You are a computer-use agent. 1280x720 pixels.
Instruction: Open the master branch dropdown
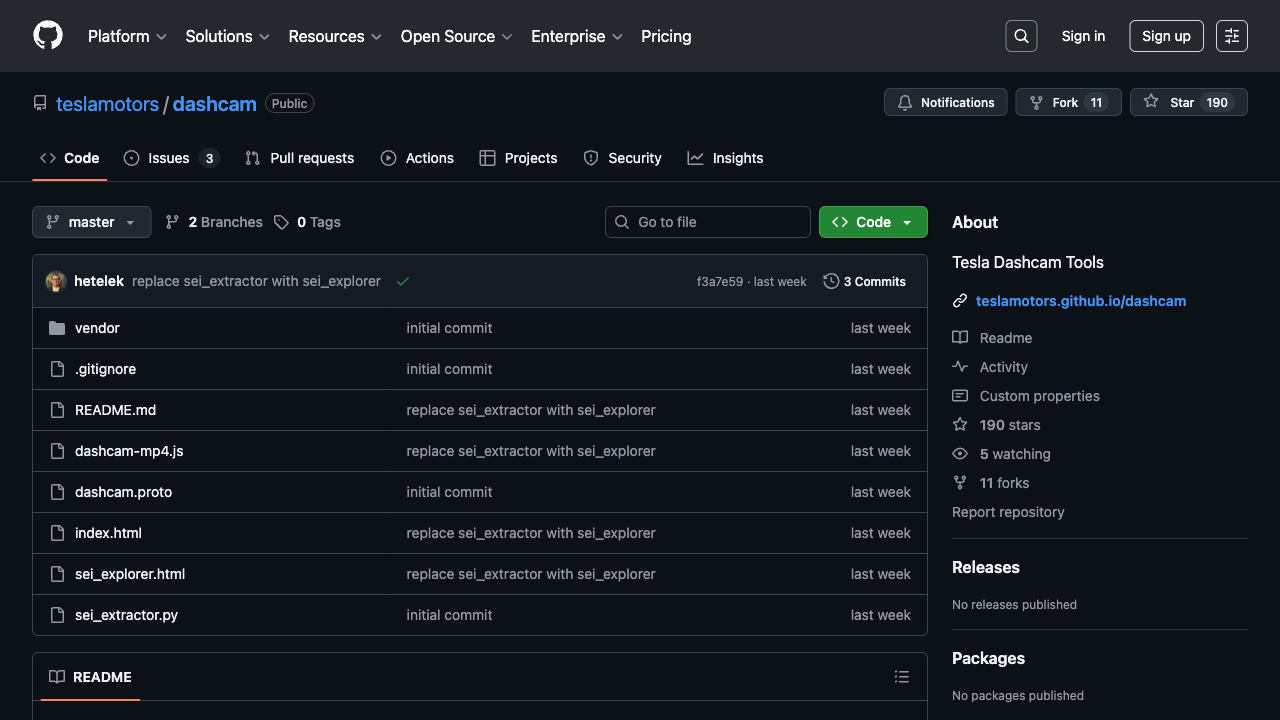pos(92,222)
